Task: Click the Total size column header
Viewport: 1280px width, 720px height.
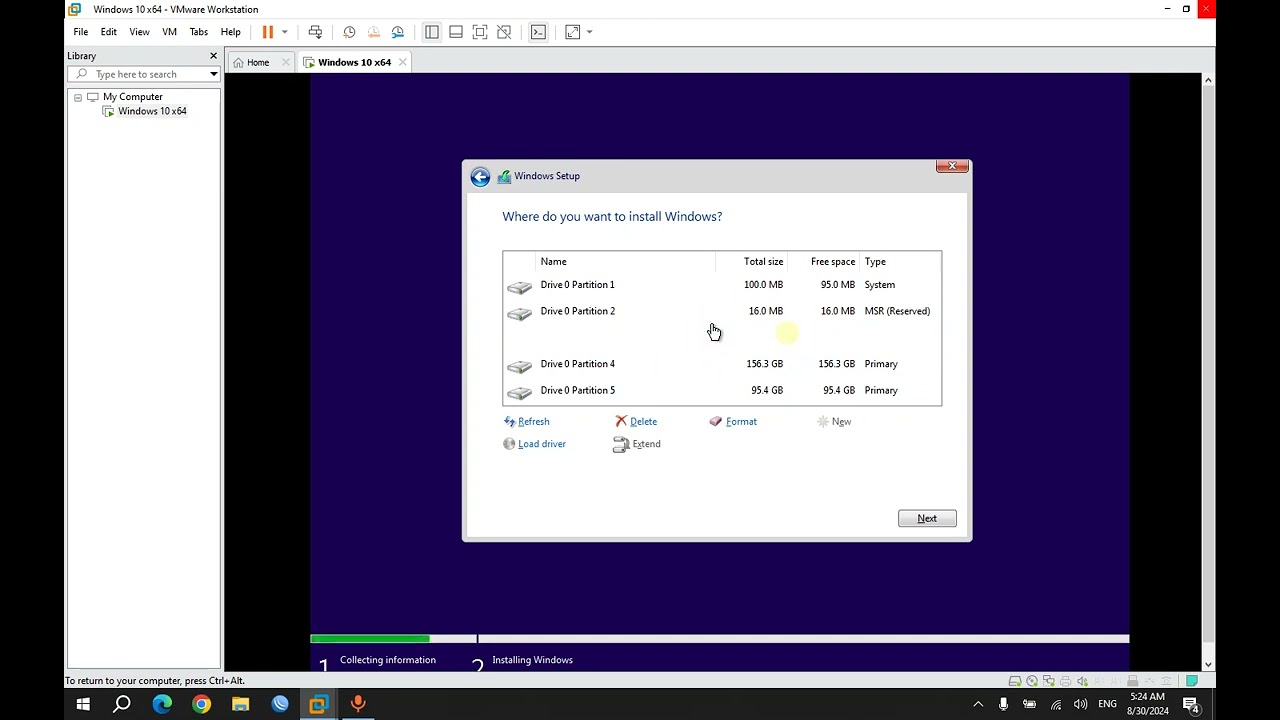Action: (x=763, y=262)
